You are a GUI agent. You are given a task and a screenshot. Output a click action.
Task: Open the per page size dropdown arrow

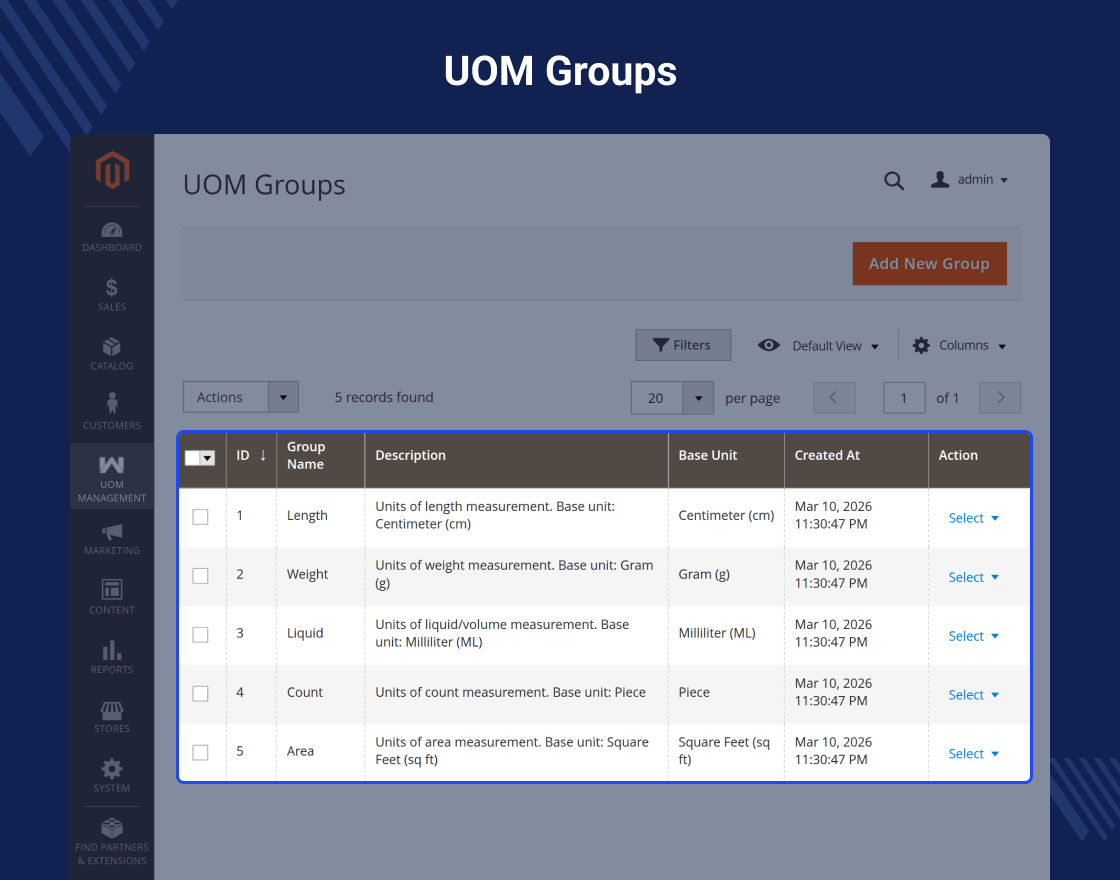699,398
